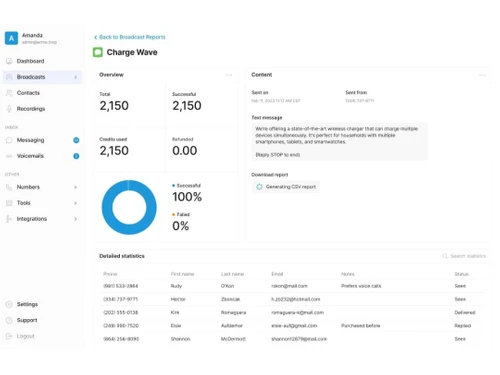Click the Dashboard sidebar icon
This screenshot has height=375, width=500.
(9, 61)
